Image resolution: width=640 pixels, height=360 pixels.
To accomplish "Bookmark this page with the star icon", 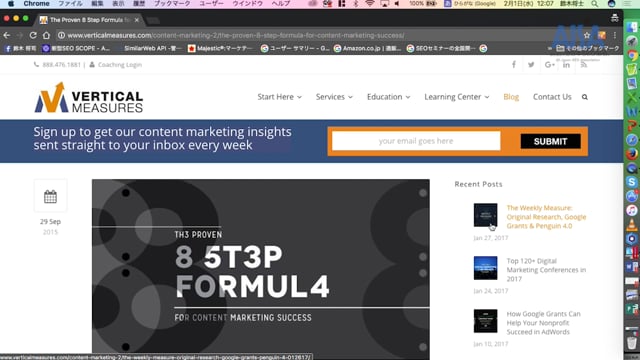I will click(587, 36).
